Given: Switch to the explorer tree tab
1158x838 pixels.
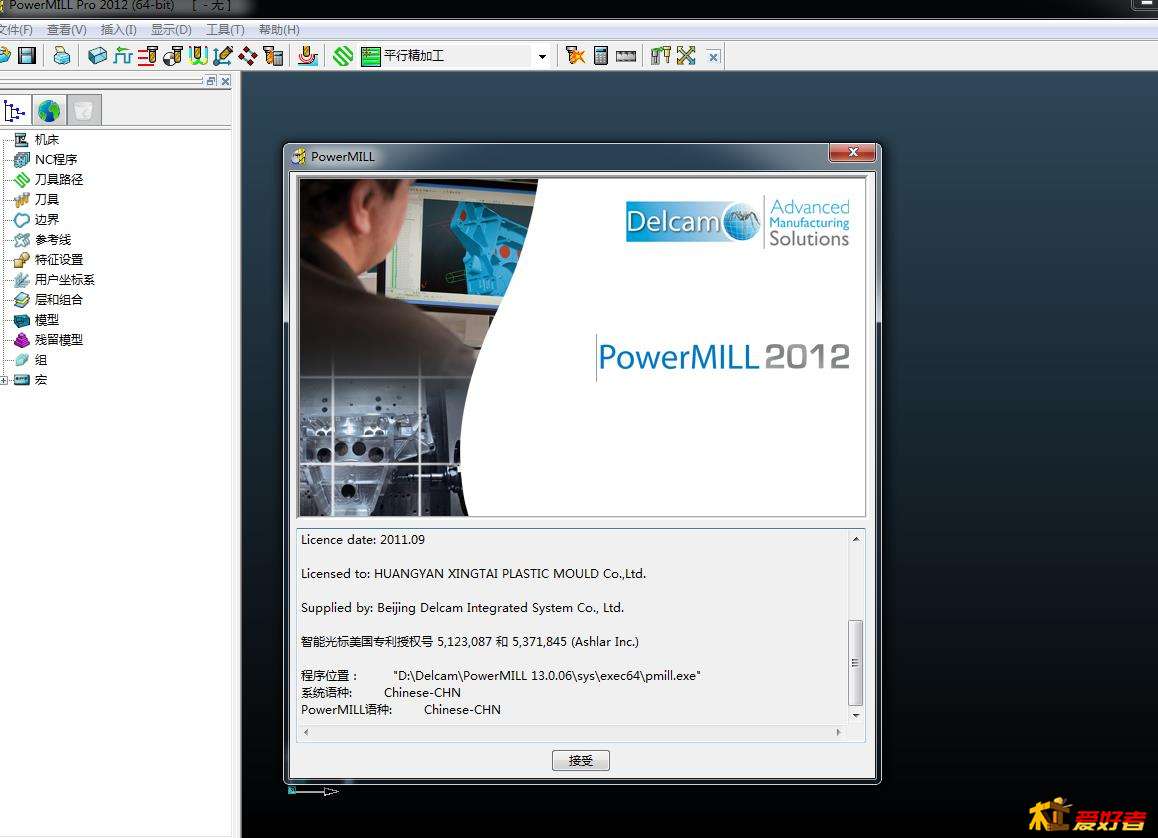Looking at the screenshot, I should click(x=15, y=111).
